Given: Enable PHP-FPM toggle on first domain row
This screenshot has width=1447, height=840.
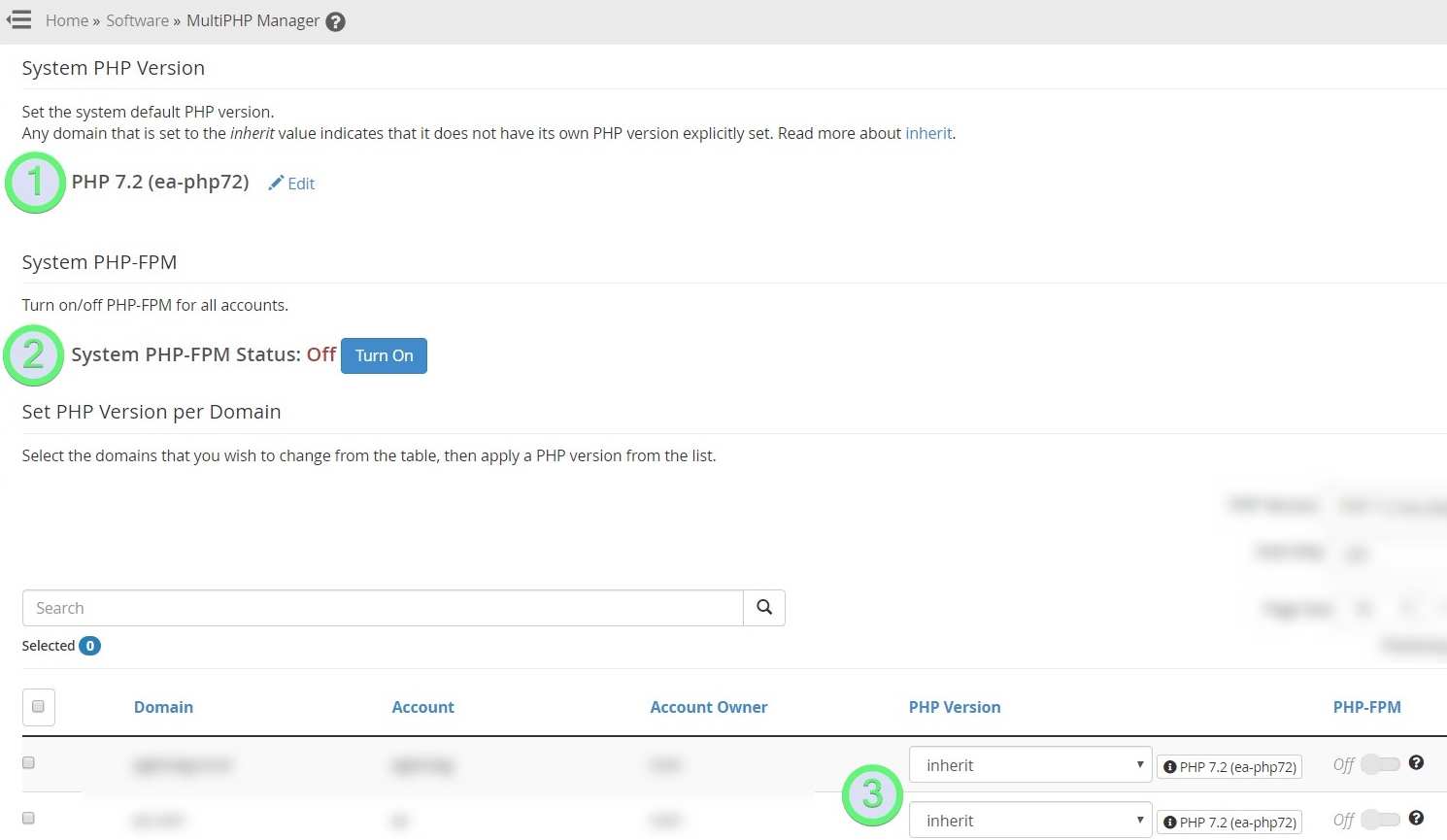Looking at the screenshot, I should click(x=1379, y=764).
